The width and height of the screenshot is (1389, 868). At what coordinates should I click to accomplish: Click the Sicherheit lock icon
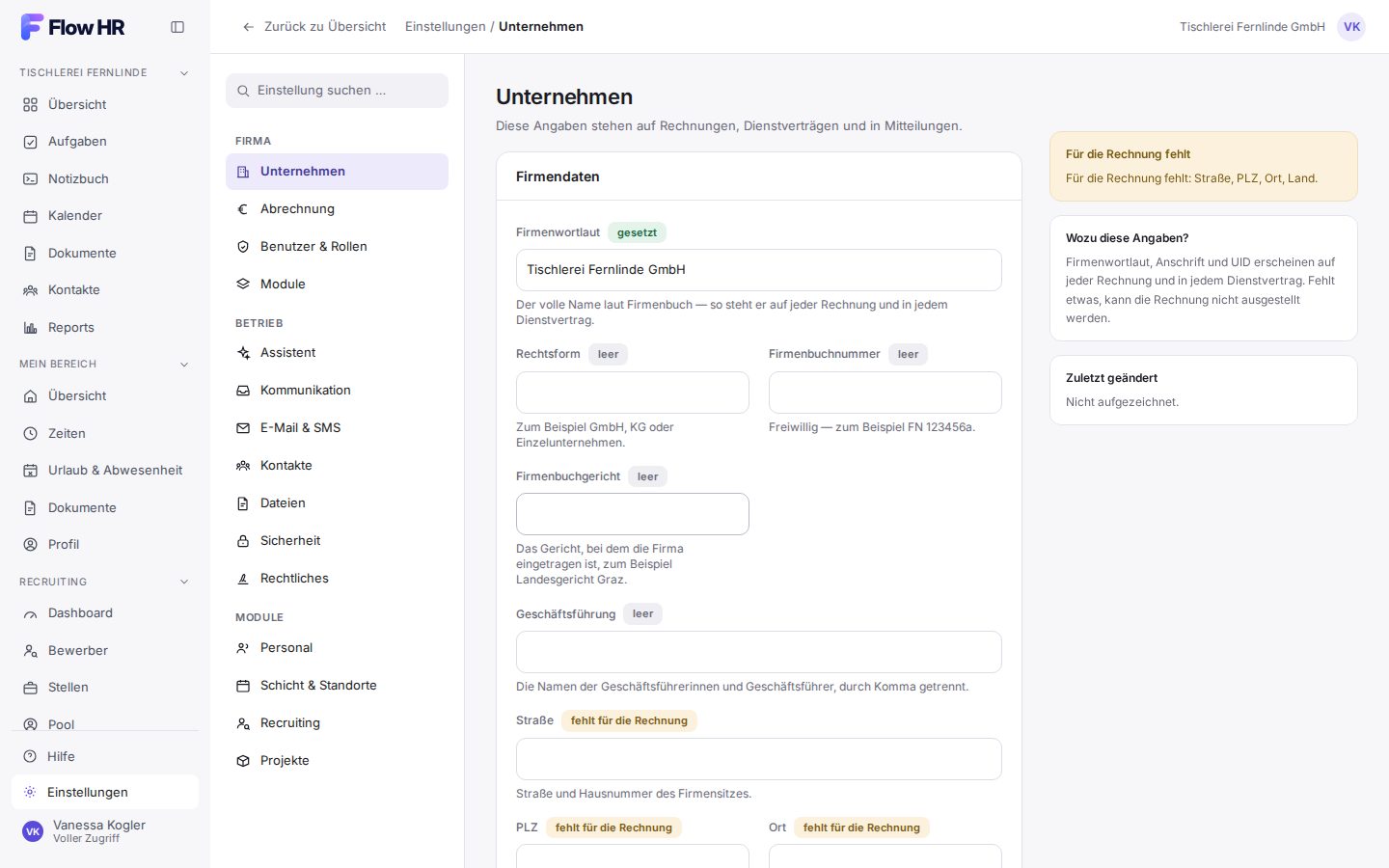[243, 541]
